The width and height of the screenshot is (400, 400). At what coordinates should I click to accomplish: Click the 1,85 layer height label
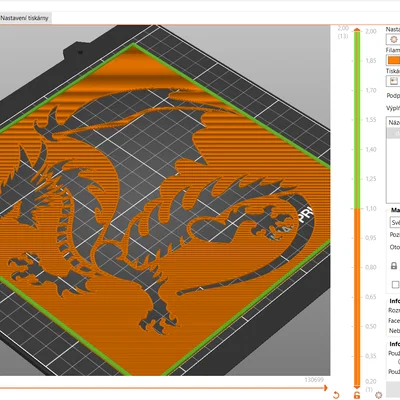[371, 61]
